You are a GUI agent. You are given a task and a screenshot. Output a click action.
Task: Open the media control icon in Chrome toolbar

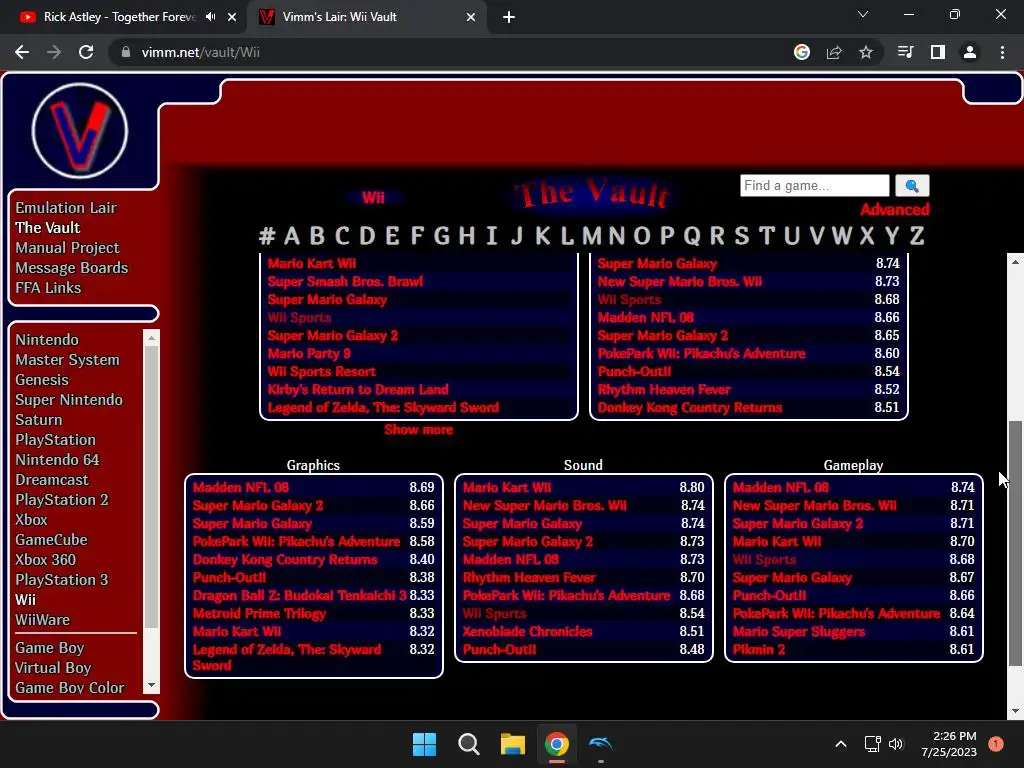pos(905,52)
